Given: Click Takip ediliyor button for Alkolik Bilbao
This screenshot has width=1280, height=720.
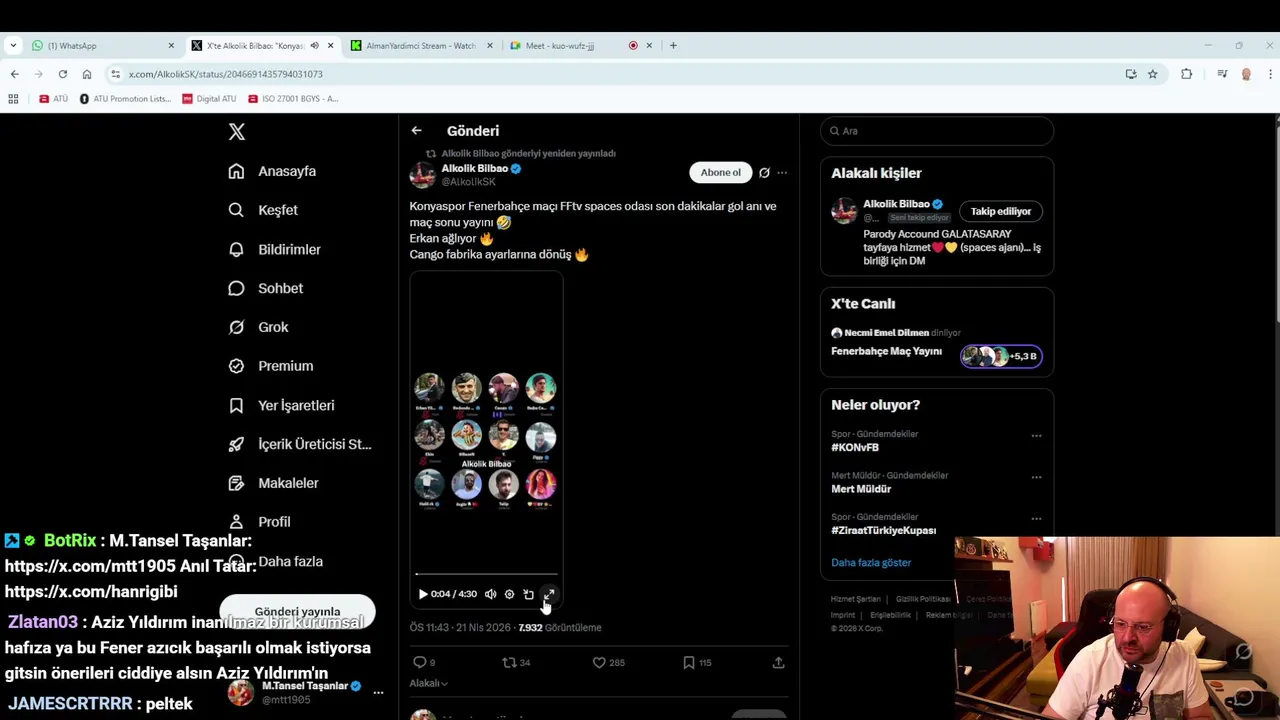Looking at the screenshot, I should [1001, 211].
